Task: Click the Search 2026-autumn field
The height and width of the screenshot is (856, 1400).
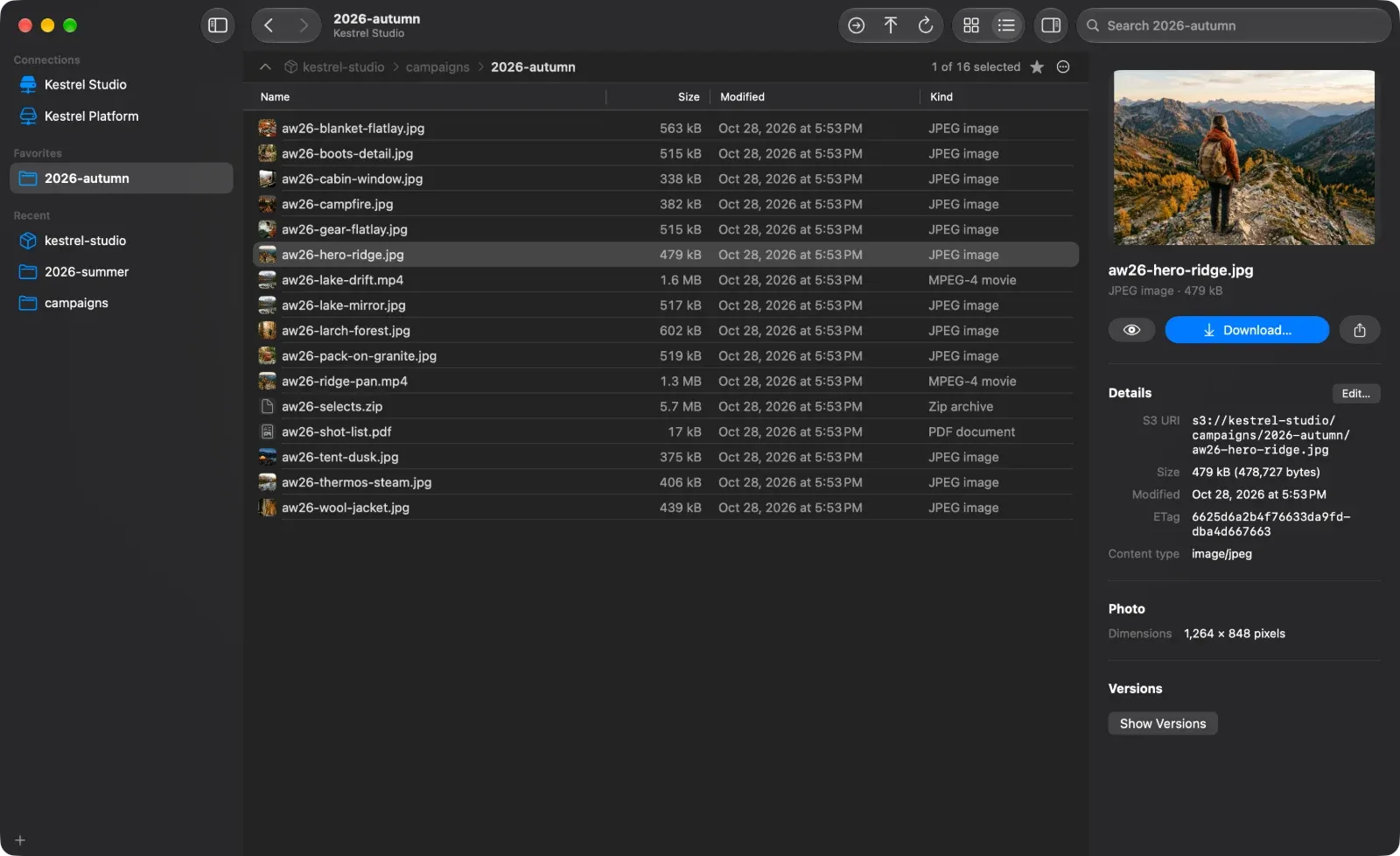Action: [x=1234, y=25]
